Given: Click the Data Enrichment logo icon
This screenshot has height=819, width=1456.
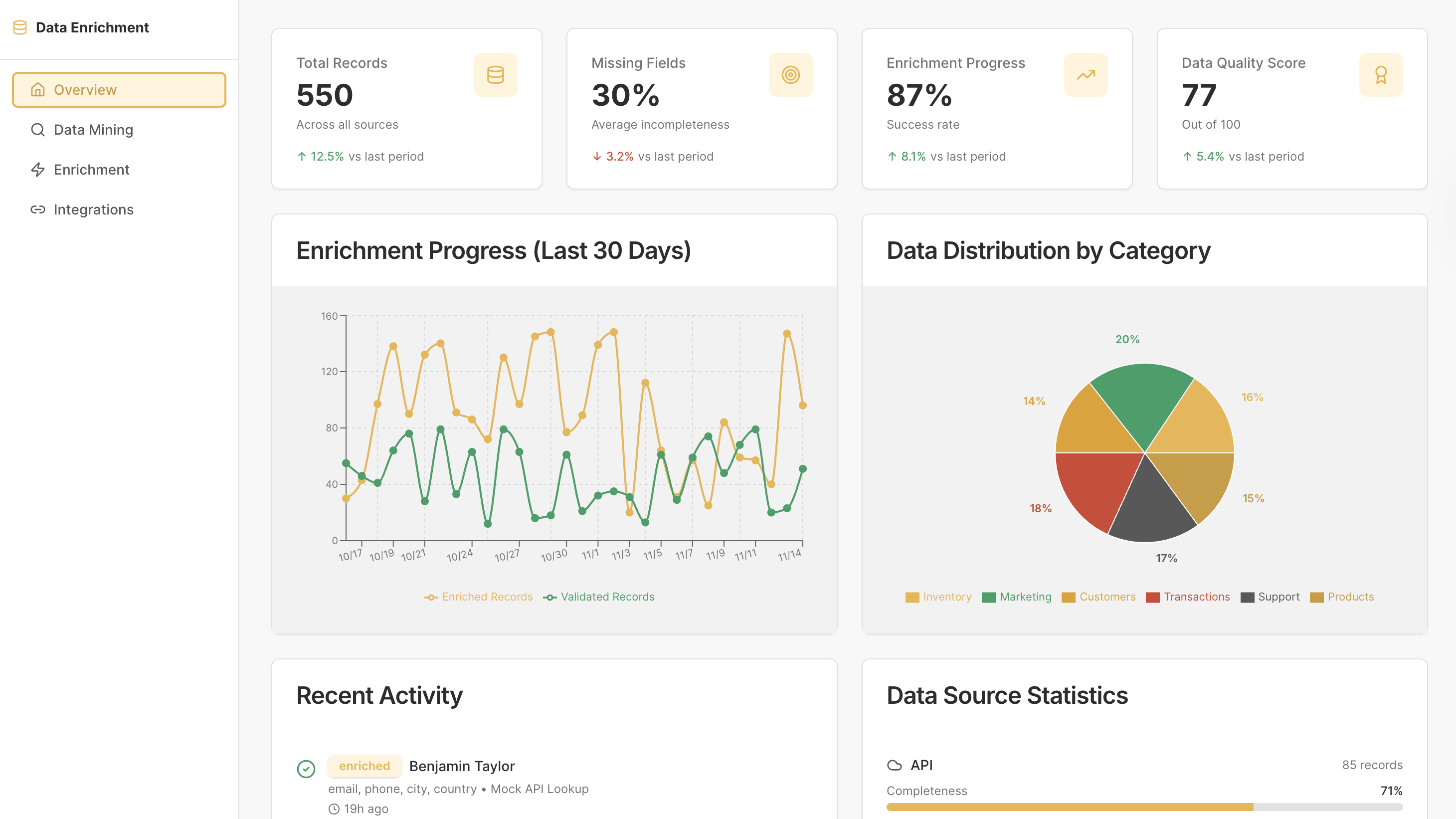Looking at the screenshot, I should pos(20,26).
